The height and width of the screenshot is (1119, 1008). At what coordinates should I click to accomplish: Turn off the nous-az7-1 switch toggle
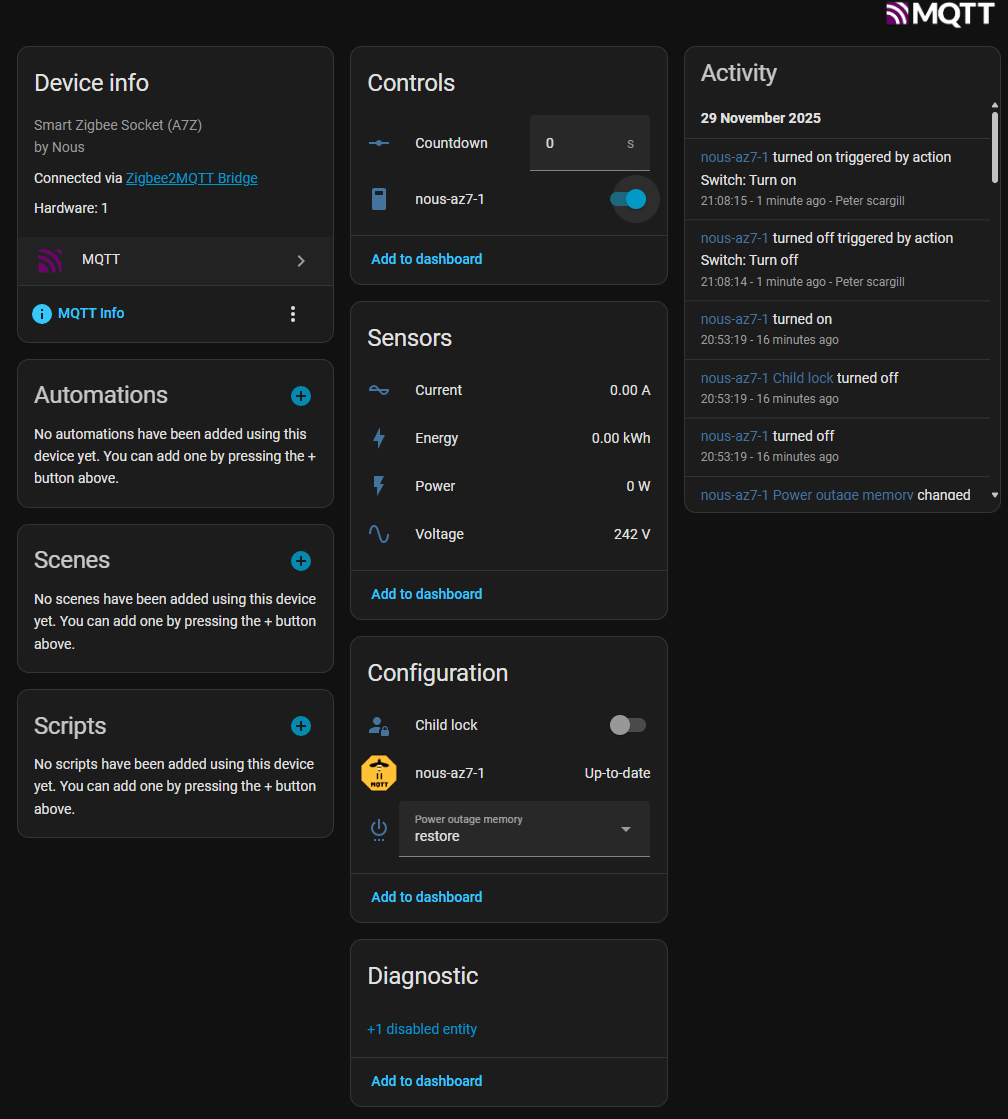pos(629,199)
